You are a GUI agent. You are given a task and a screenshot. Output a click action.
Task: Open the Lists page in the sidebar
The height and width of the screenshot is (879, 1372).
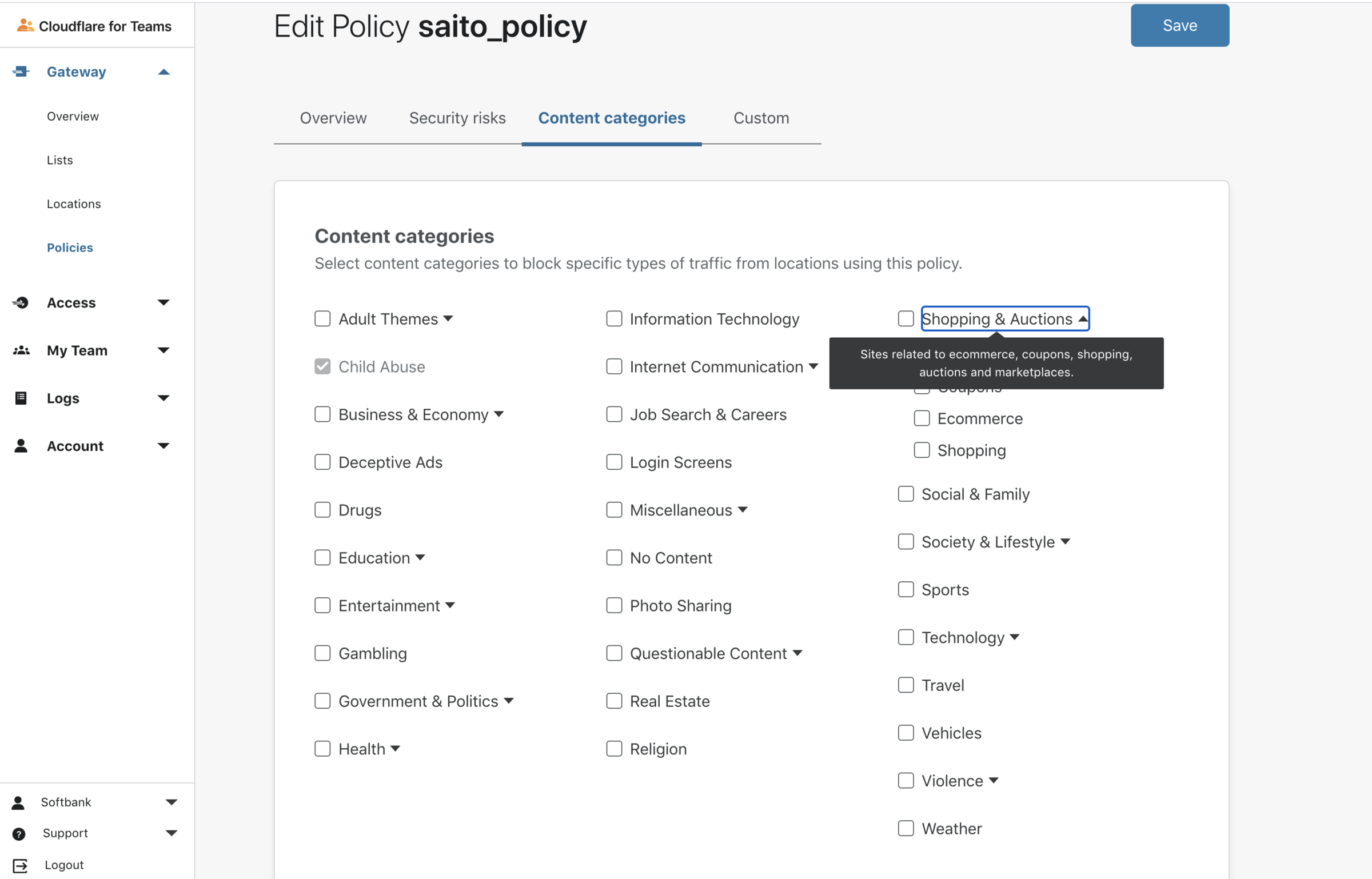pos(60,160)
